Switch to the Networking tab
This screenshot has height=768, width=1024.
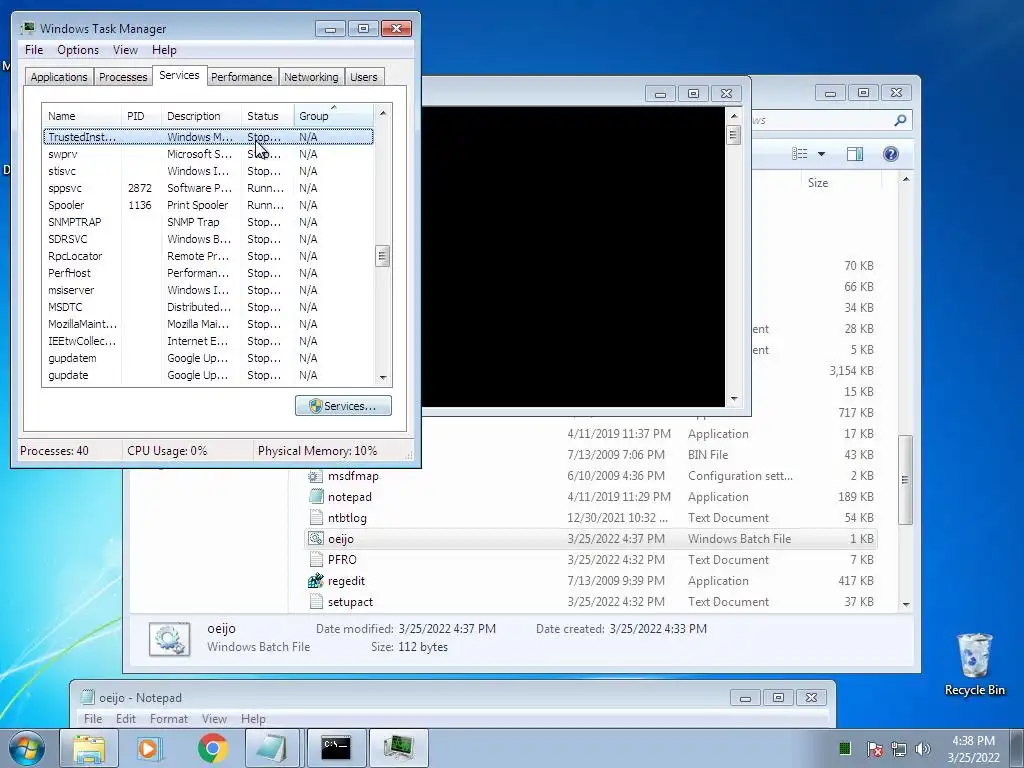coord(311,77)
